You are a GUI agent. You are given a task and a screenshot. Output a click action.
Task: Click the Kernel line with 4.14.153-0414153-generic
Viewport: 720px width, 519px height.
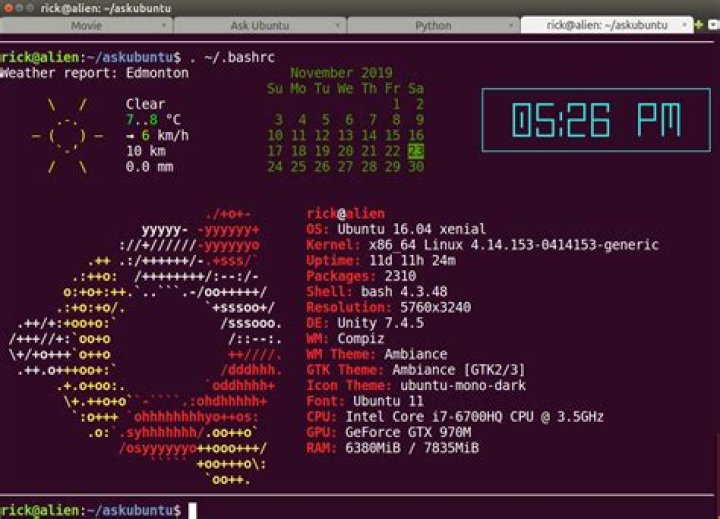(x=482, y=245)
